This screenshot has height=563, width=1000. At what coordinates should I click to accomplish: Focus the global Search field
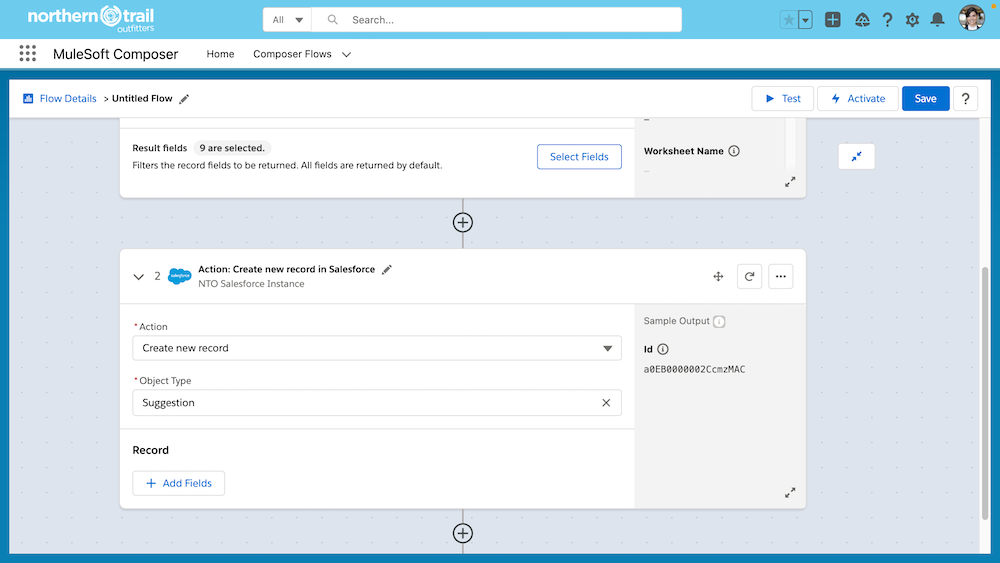[x=497, y=20]
